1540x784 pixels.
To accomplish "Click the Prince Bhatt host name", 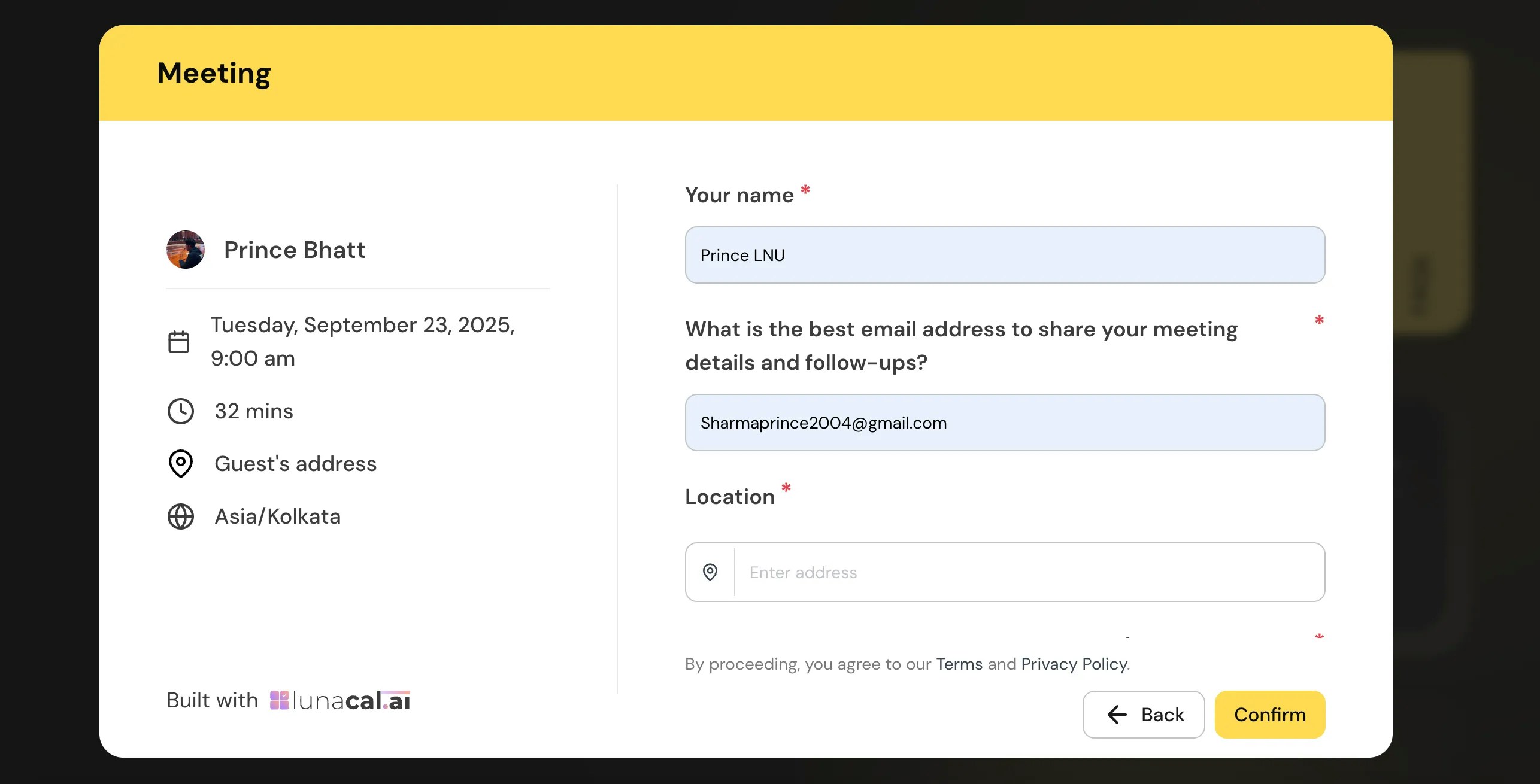I will (x=295, y=250).
